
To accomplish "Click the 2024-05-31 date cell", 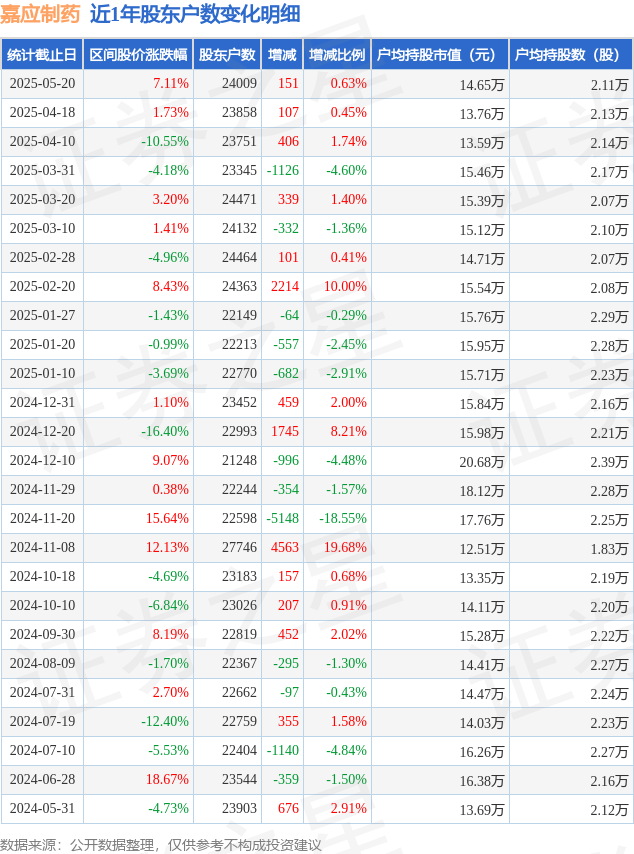I will 42,808.
